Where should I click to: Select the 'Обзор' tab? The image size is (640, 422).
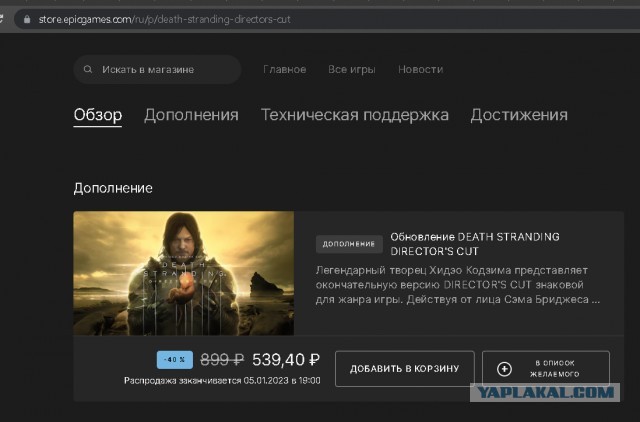coord(98,115)
